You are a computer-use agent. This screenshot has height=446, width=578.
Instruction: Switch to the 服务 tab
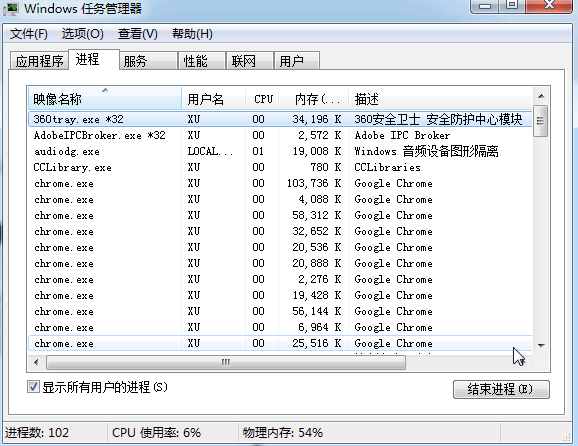(149, 61)
